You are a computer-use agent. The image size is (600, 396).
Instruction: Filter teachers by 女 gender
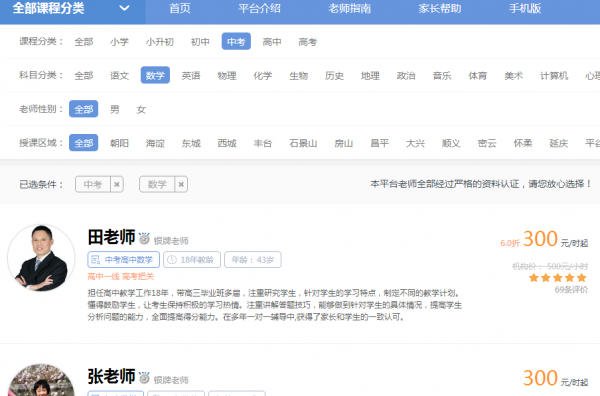tap(142, 109)
